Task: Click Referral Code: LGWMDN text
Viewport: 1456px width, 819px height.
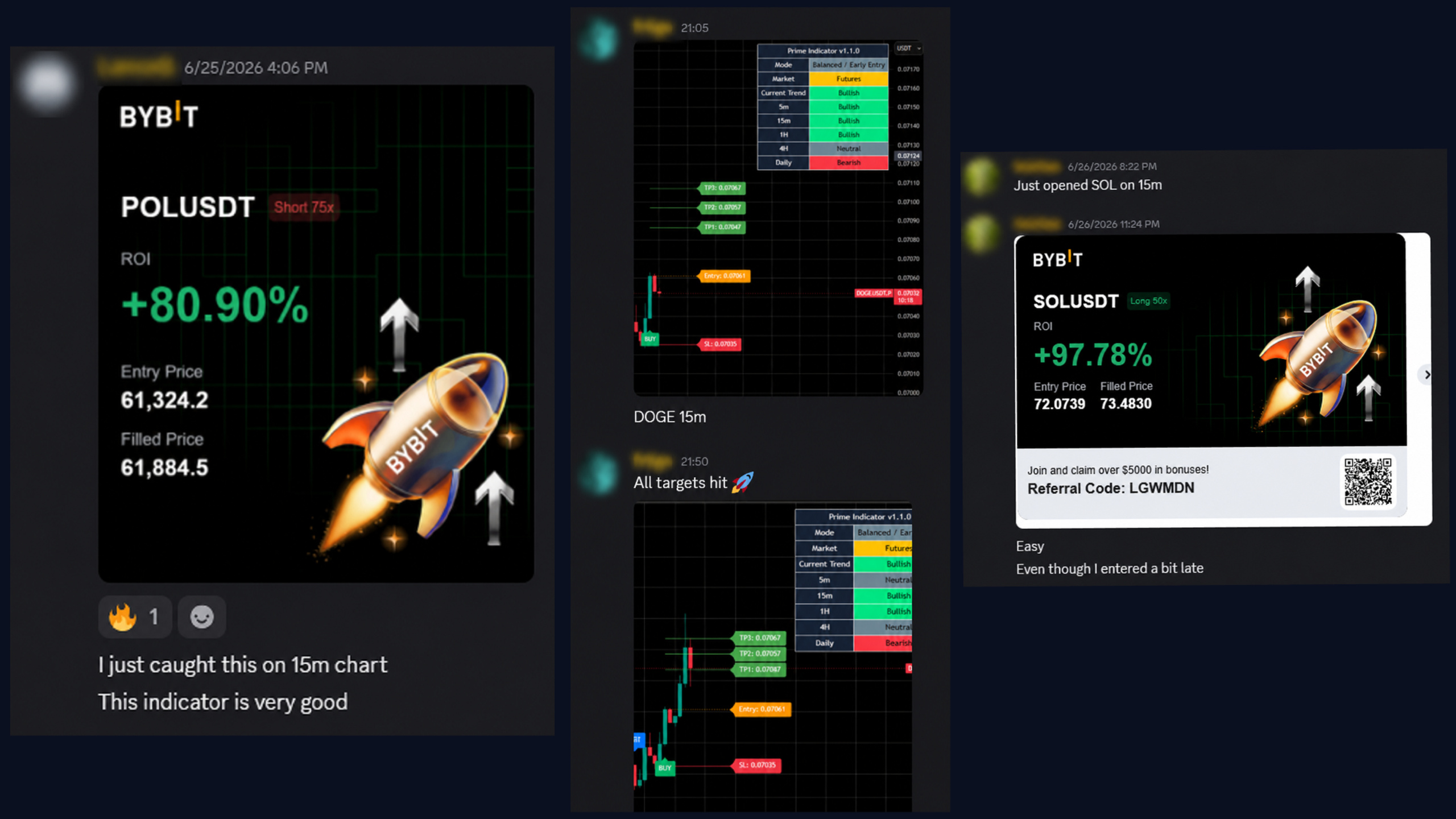Action: coord(1111,488)
